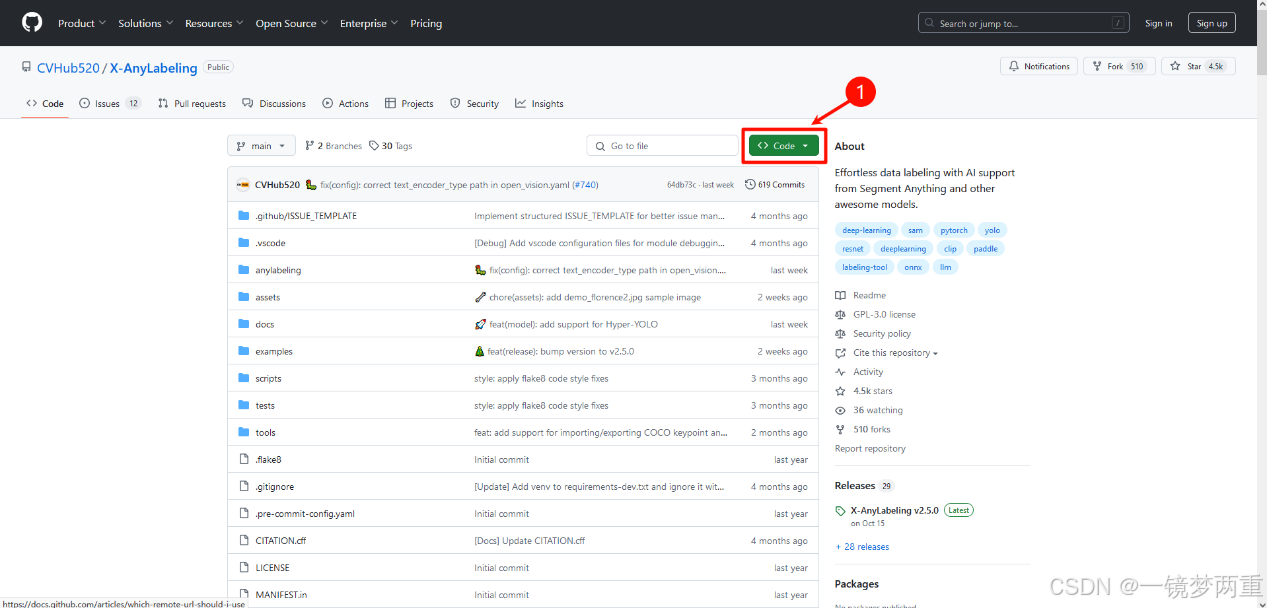The height and width of the screenshot is (608, 1267).
Task: Open the X-AnyLabeling v2.5.0 release link
Action: (x=895, y=510)
